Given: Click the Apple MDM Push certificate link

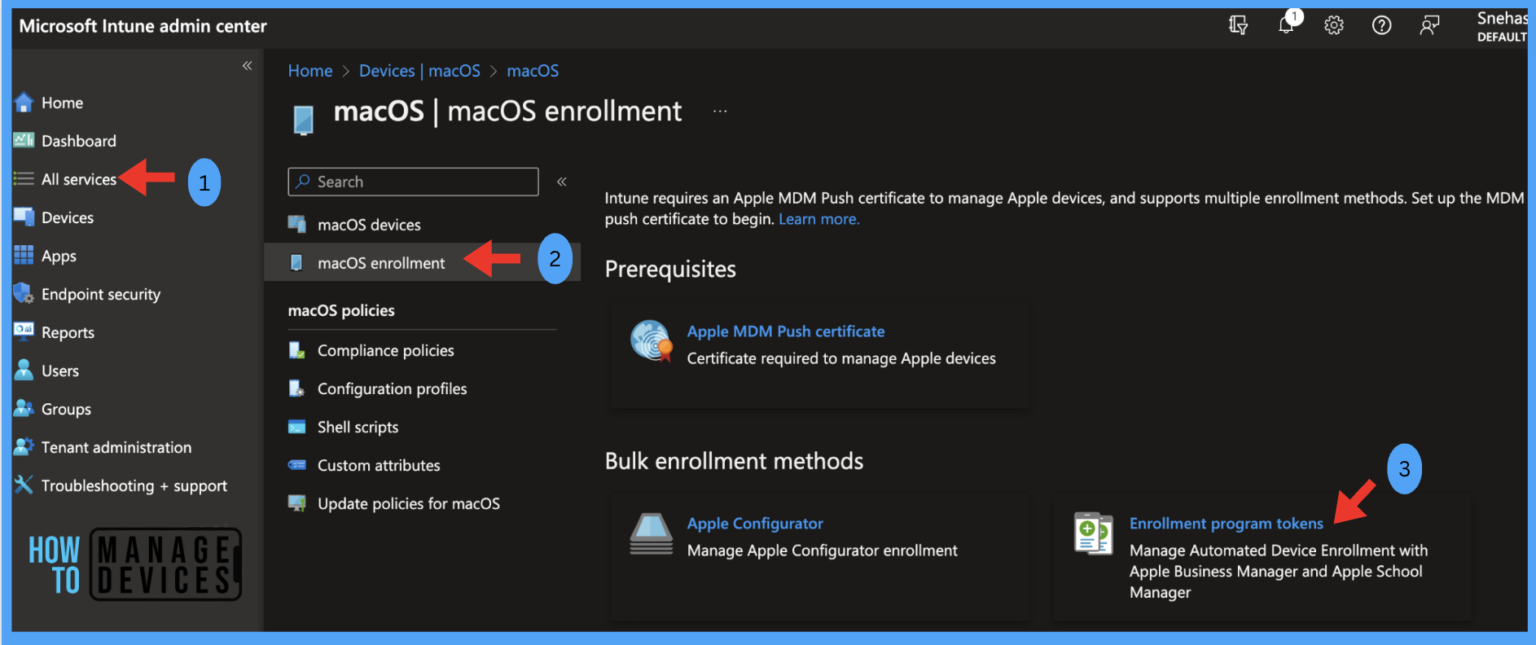Looking at the screenshot, I should pyautogui.click(x=785, y=331).
